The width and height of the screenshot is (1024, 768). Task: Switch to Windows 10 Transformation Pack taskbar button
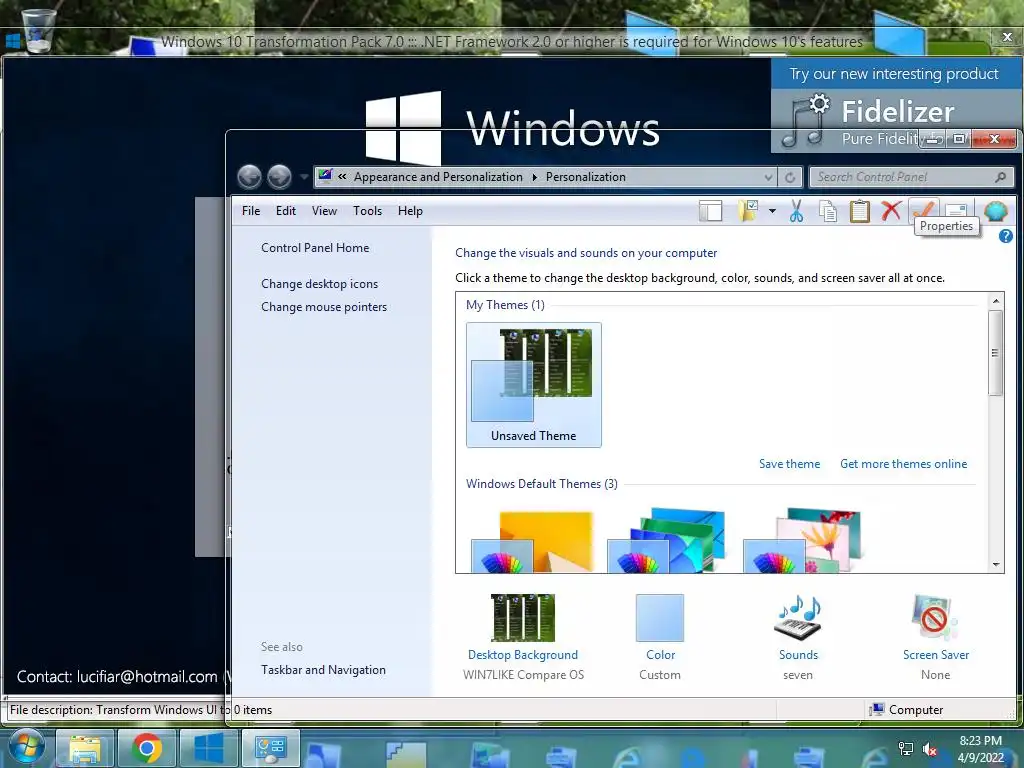click(208, 749)
